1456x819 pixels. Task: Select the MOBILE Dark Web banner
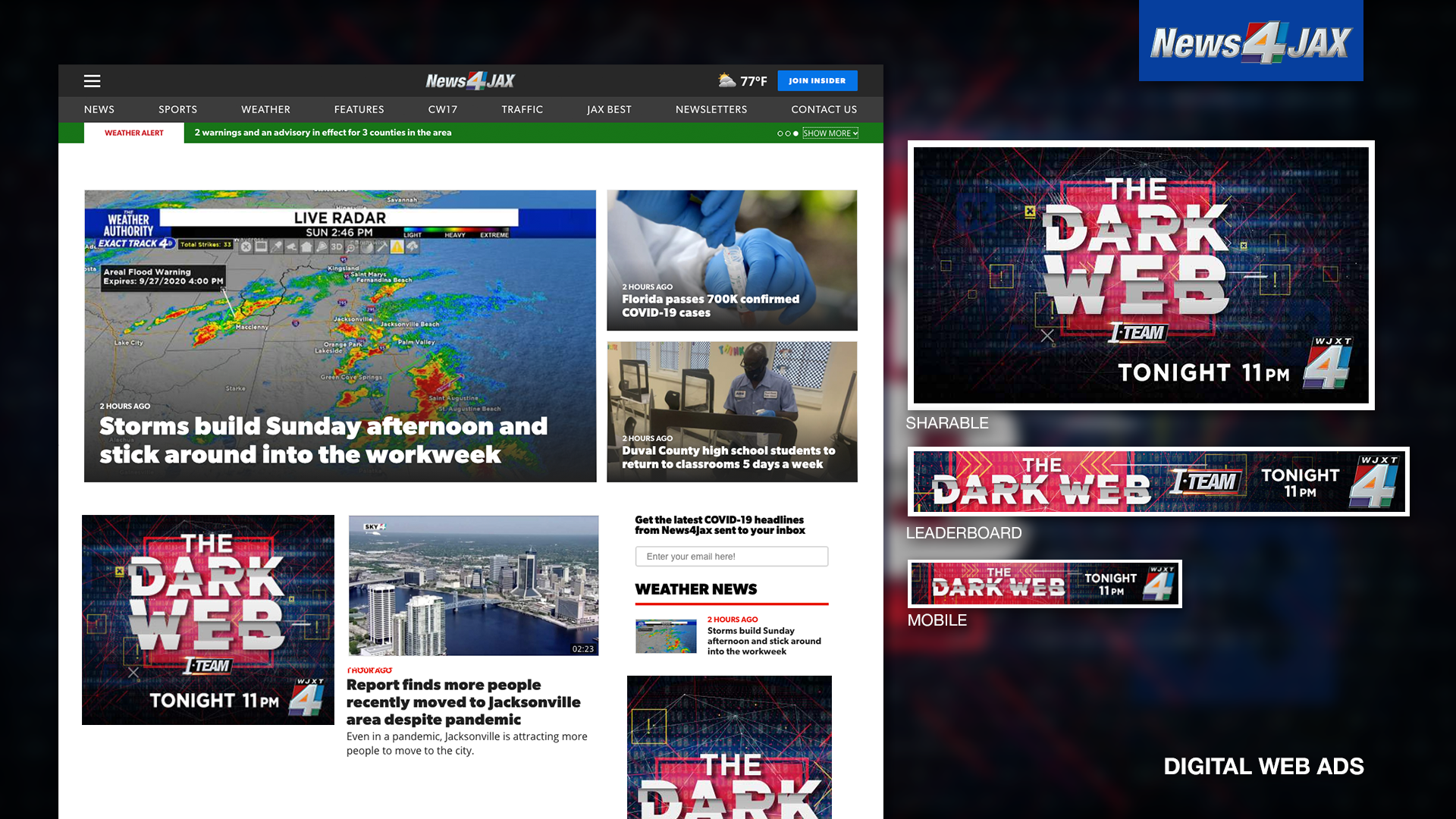[1045, 584]
